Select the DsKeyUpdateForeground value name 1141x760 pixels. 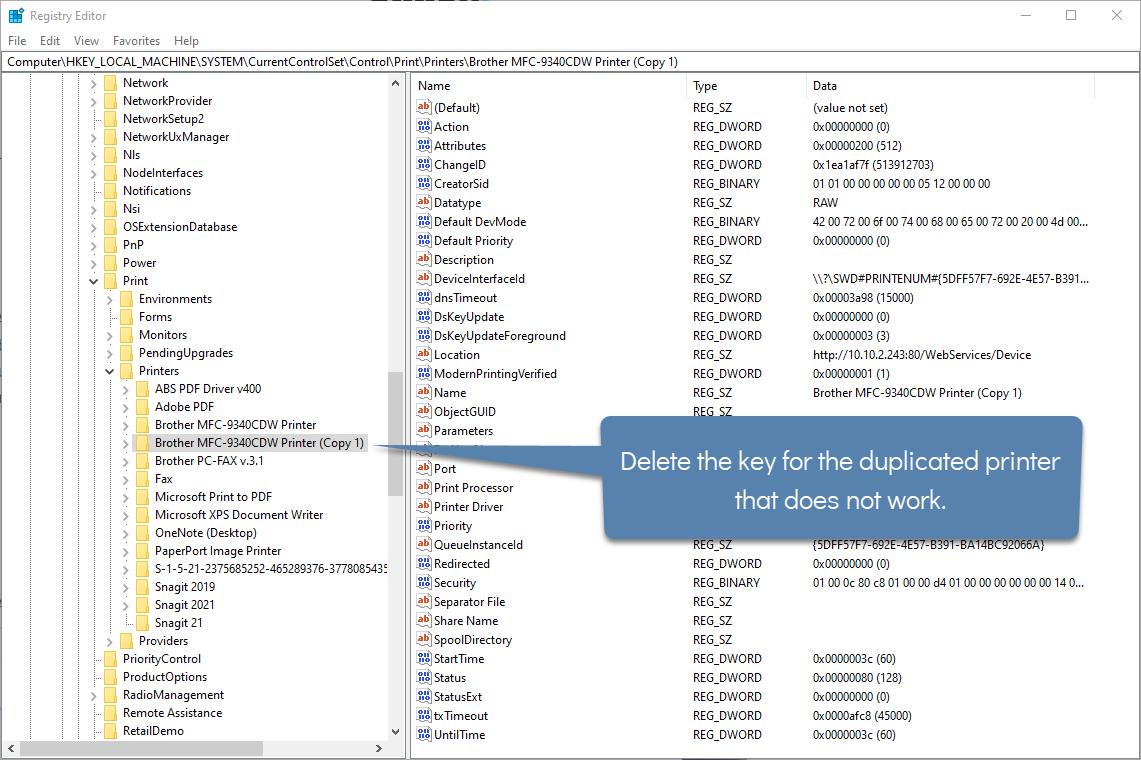500,336
